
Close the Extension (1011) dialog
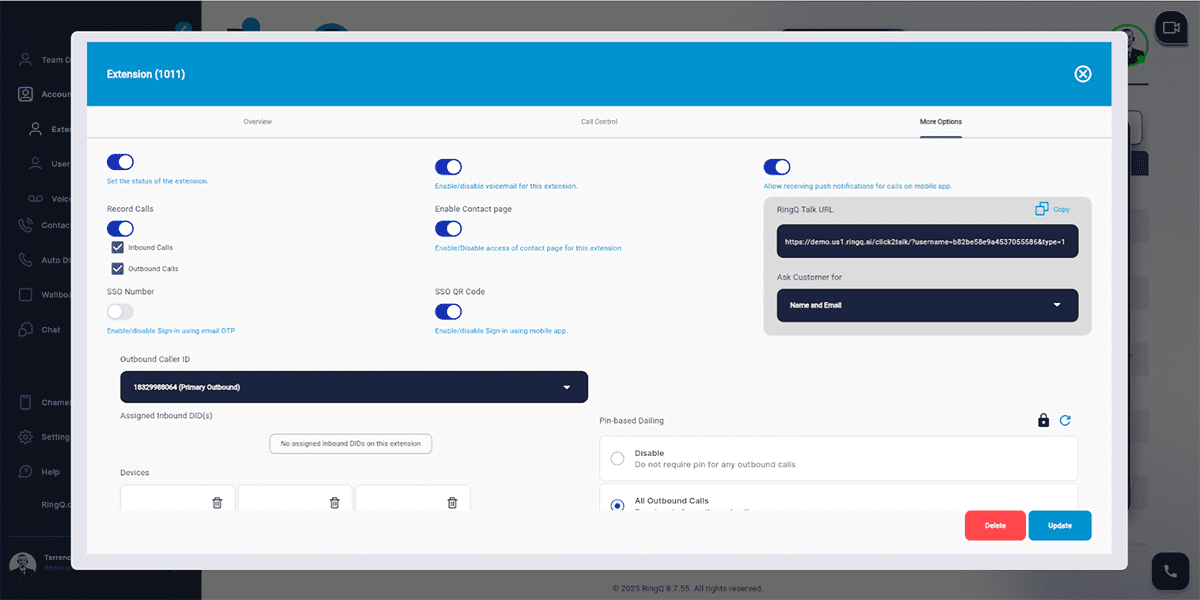pos(1082,74)
